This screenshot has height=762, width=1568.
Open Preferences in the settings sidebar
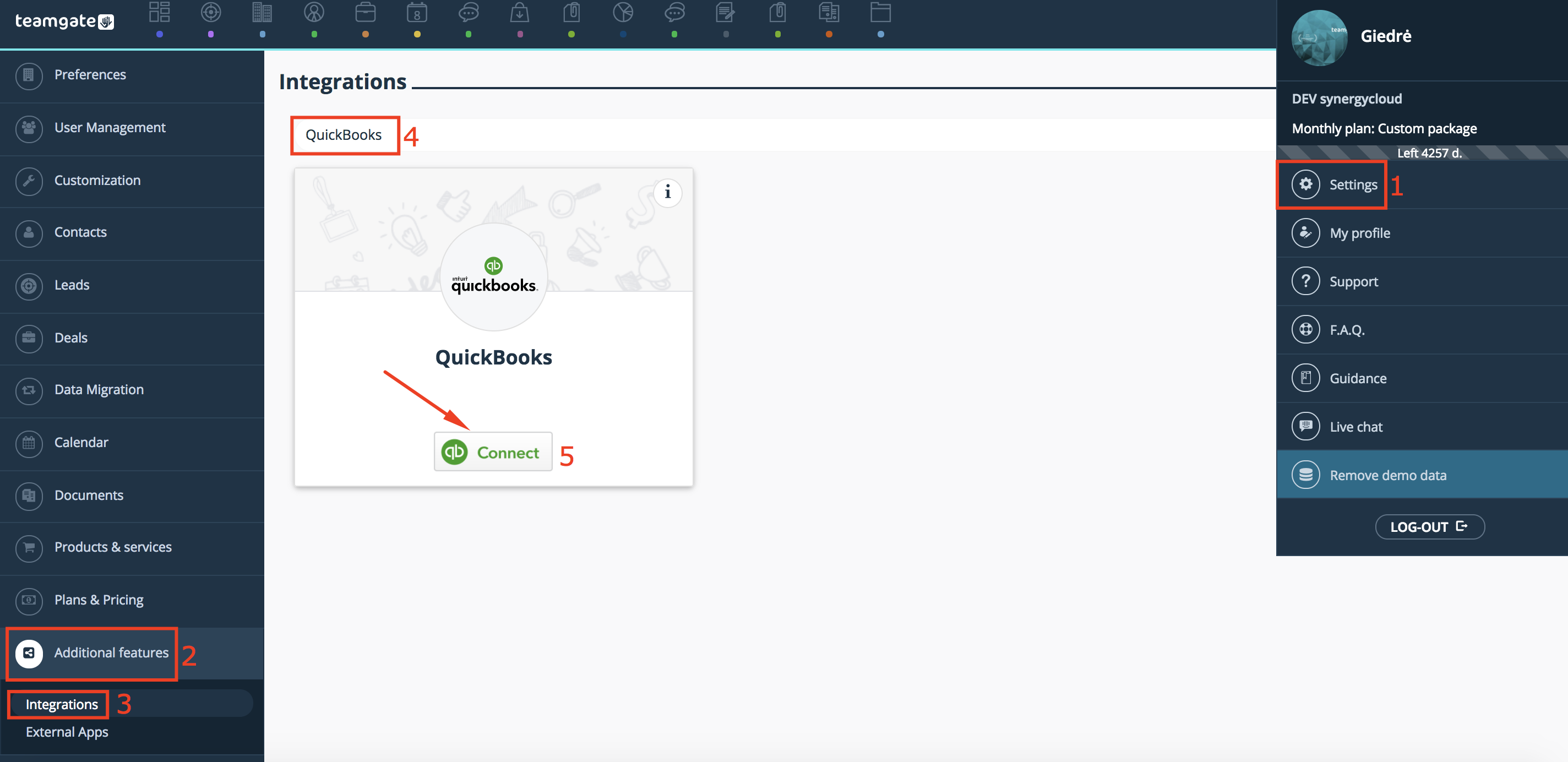tap(132, 75)
